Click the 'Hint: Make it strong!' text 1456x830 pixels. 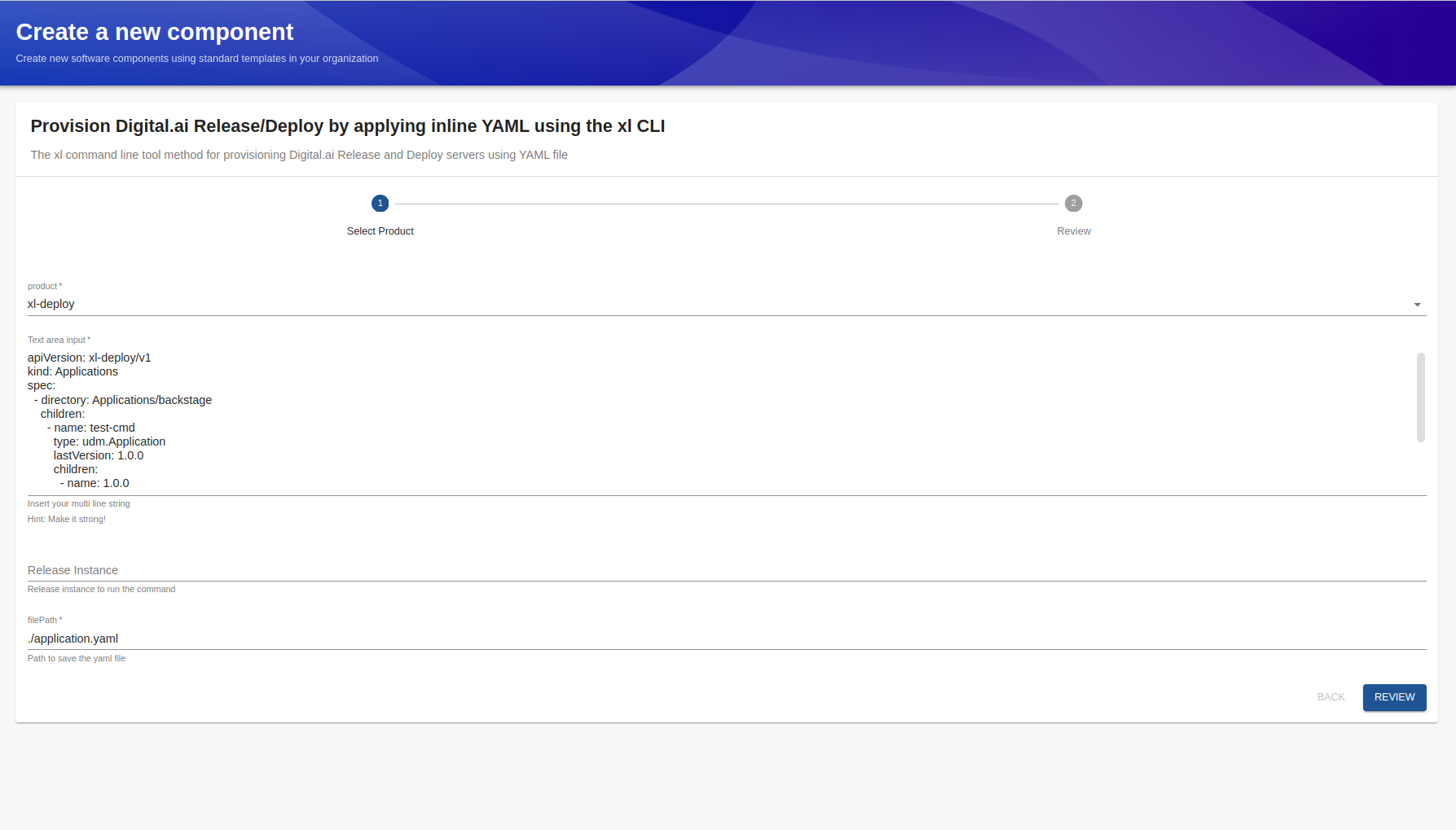click(x=67, y=519)
